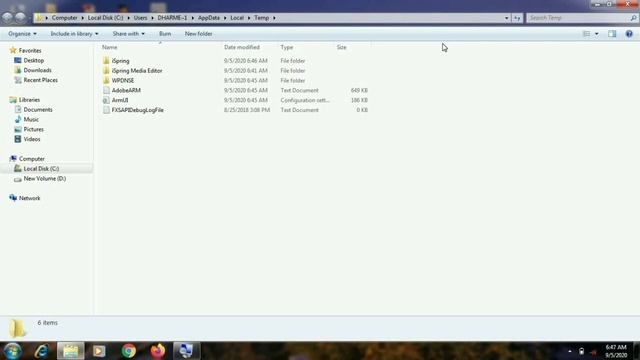Open the iSpring Media Editor folder
640x360 pixels.
[137, 71]
